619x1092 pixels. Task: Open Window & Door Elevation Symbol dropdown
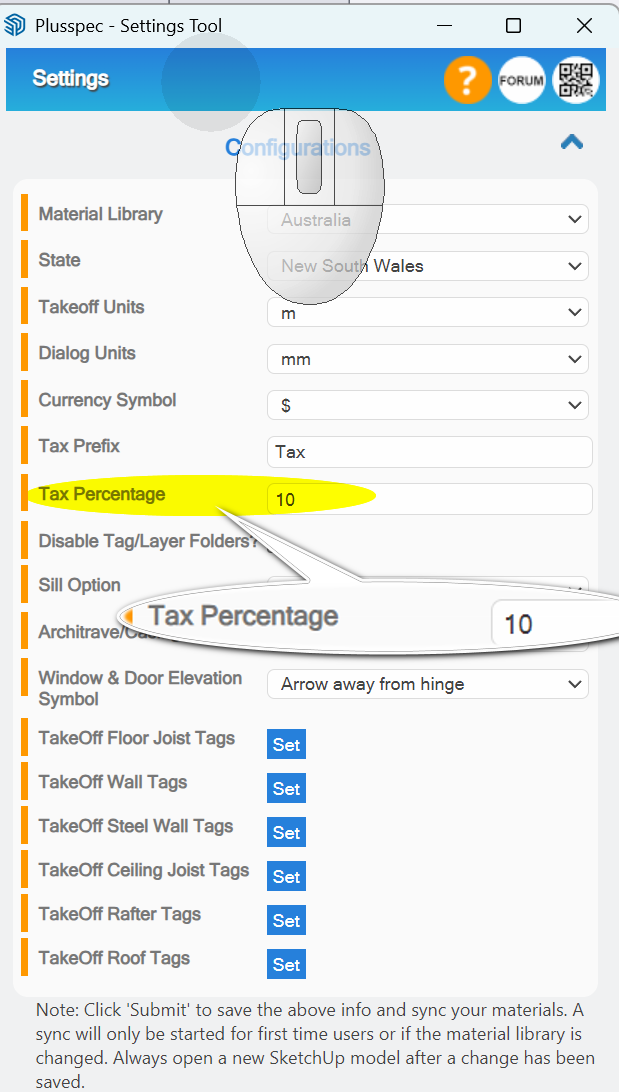(428, 684)
